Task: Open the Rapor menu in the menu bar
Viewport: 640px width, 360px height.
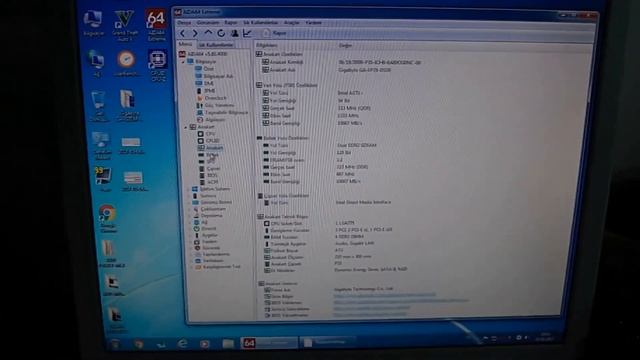Action: click(x=231, y=23)
